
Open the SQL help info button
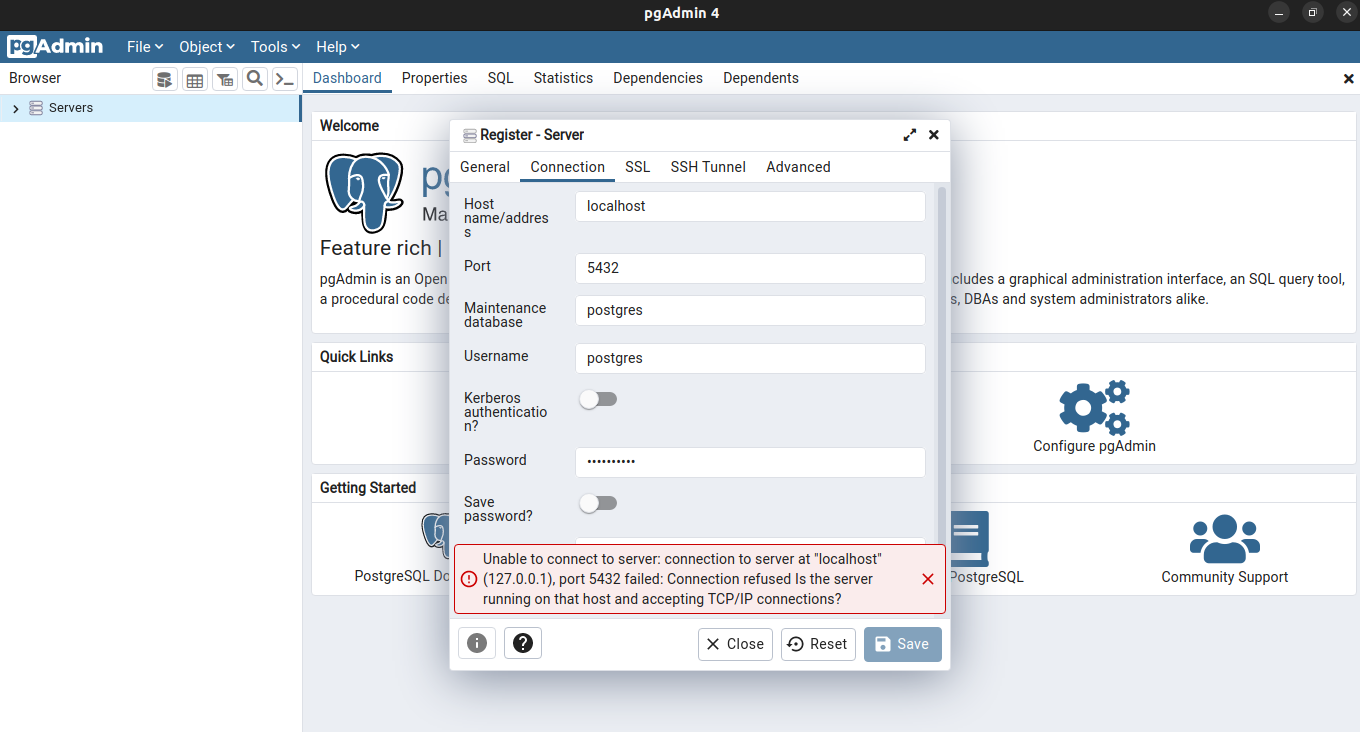(477, 644)
